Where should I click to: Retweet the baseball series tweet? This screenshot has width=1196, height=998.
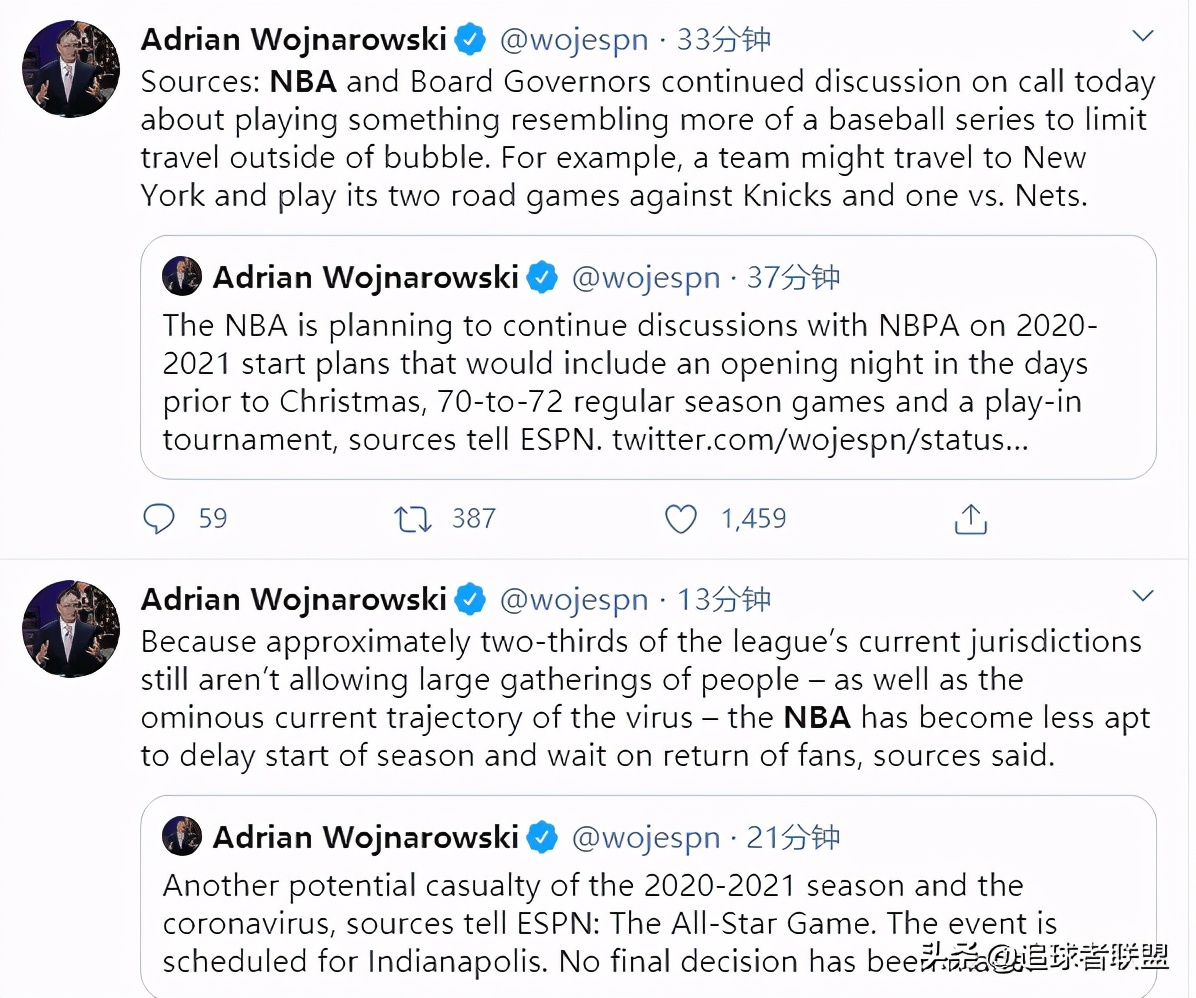pyautogui.click(x=413, y=519)
